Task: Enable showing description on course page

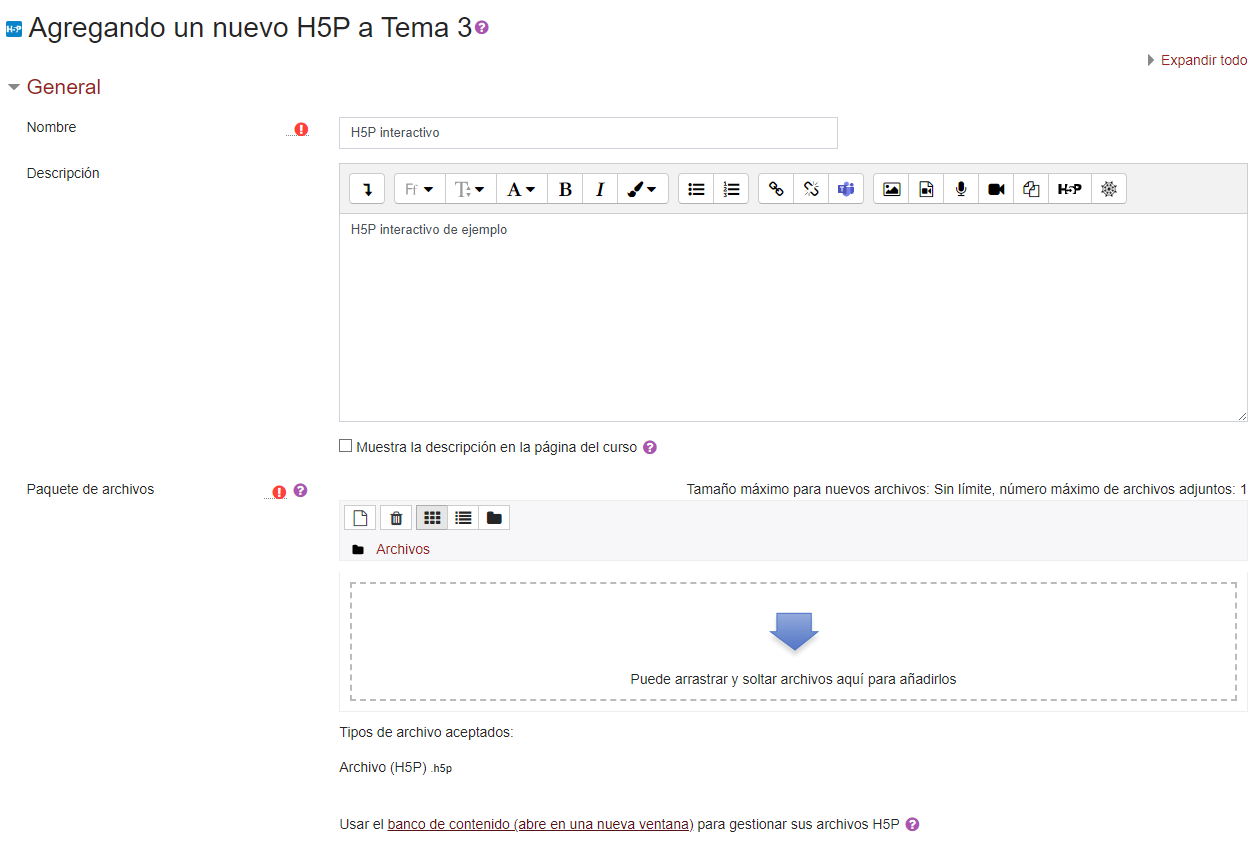Action: (x=346, y=446)
